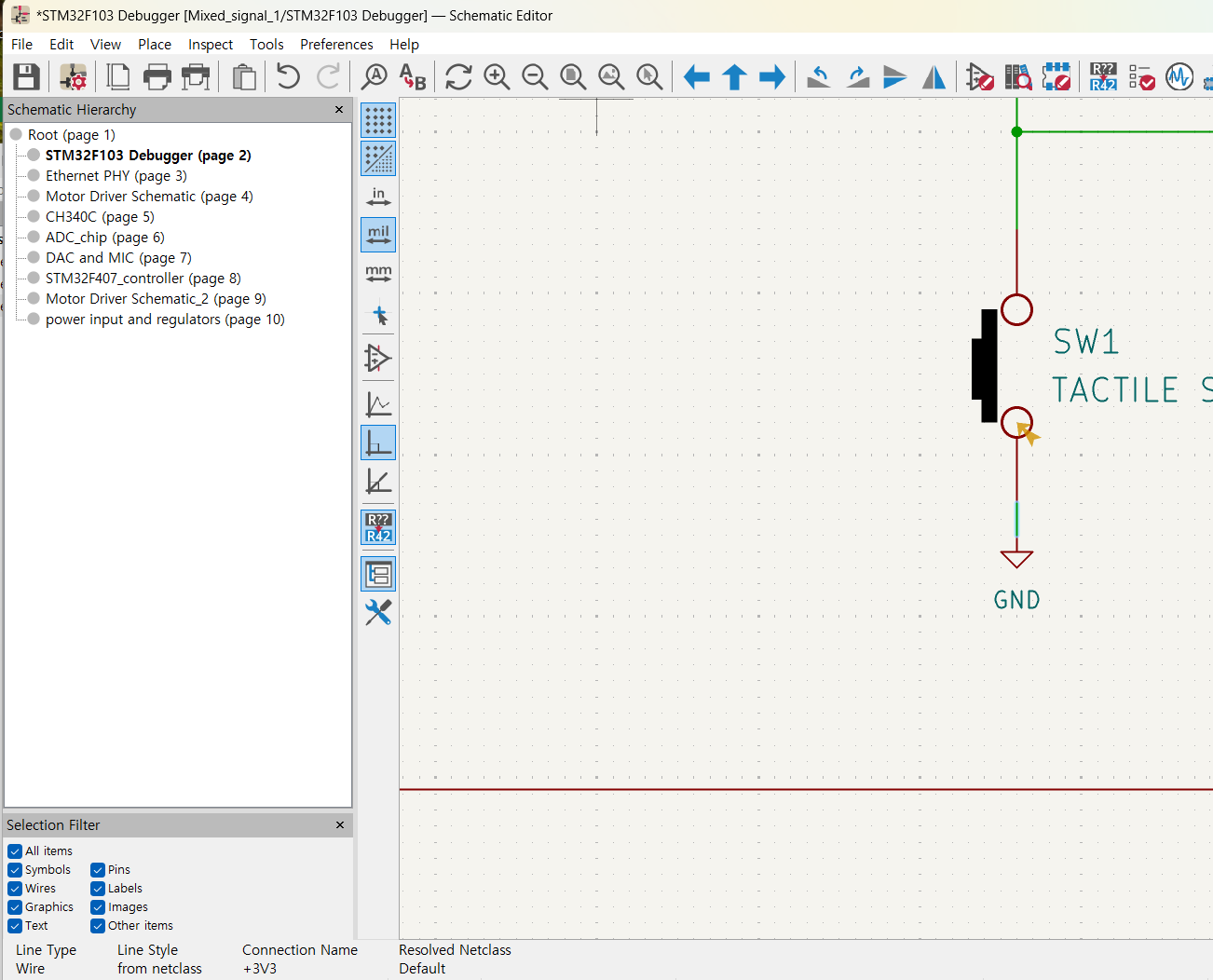1213x980 pixels.
Task: Open the File menu
Action: pyautogui.click(x=21, y=44)
